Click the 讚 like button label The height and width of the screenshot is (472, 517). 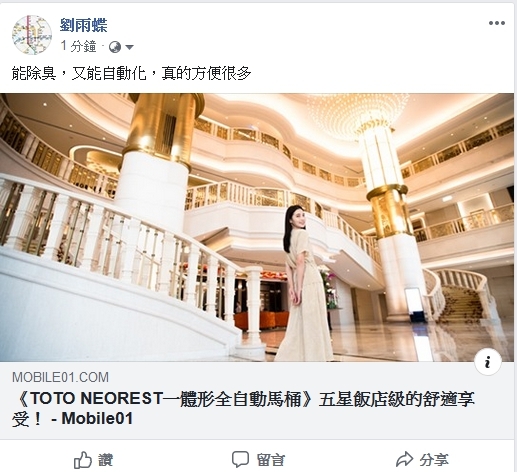point(106,460)
